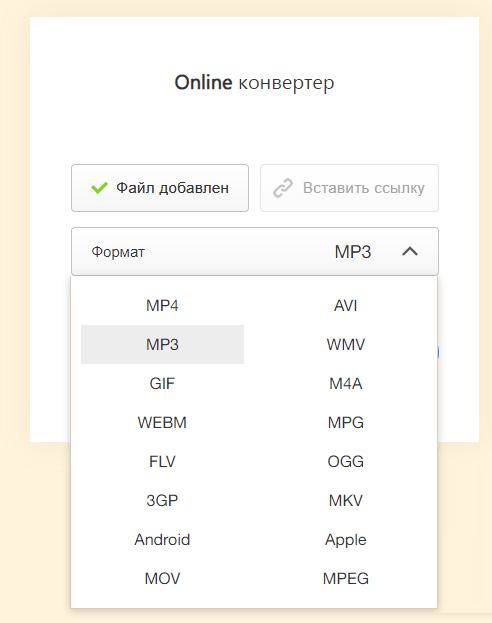Pick M4A audio format

tap(346, 383)
